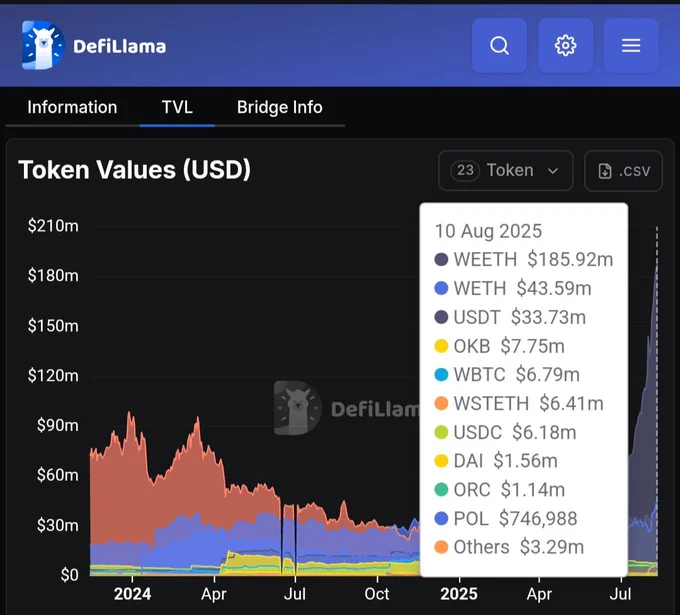680x615 pixels.
Task: Click the $120m y-axis label
Action: tap(53, 375)
